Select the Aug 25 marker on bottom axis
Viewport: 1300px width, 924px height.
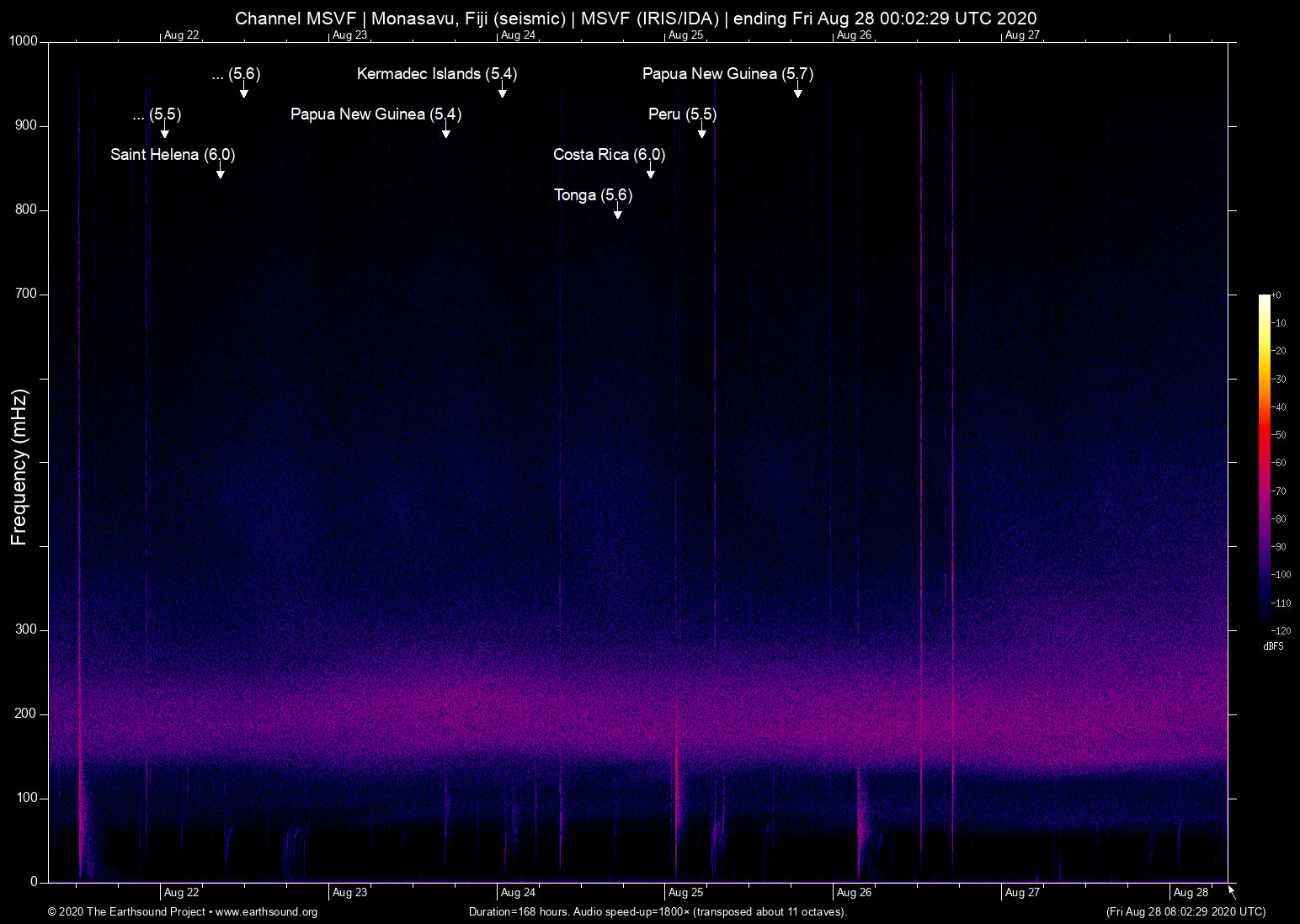685,893
